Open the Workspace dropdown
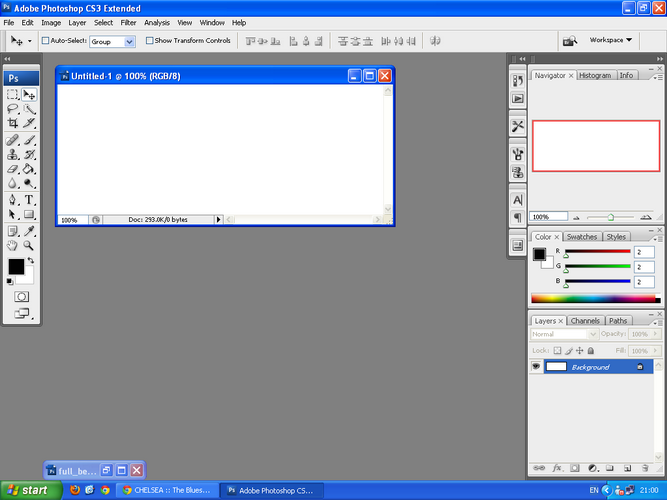The height and width of the screenshot is (500, 667). 610,40
